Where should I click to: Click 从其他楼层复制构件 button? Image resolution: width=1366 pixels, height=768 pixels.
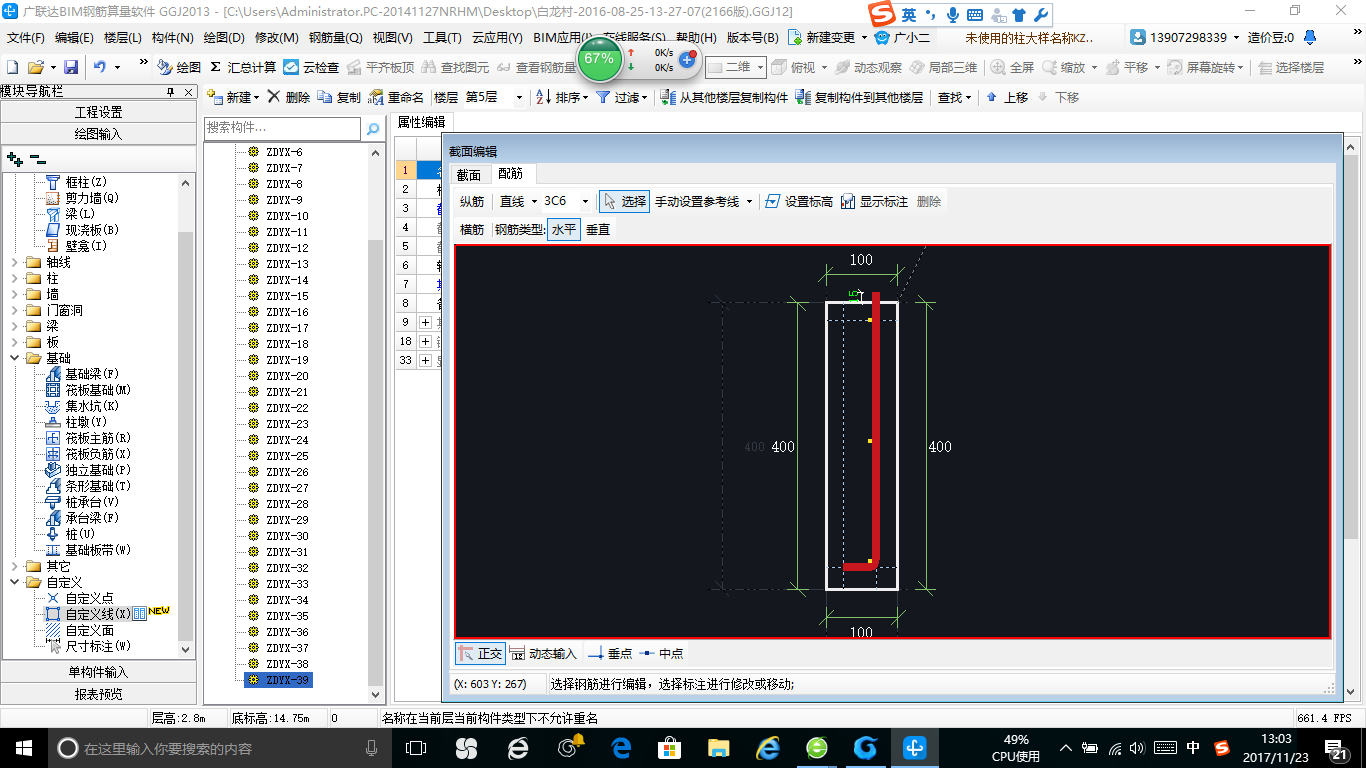pyautogui.click(x=725, y=97)
